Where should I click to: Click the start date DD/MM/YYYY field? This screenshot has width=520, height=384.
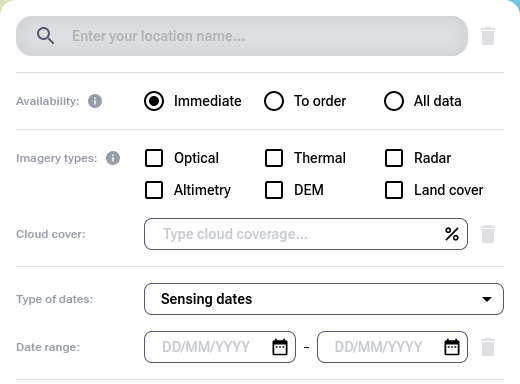[x=220, y=347]
